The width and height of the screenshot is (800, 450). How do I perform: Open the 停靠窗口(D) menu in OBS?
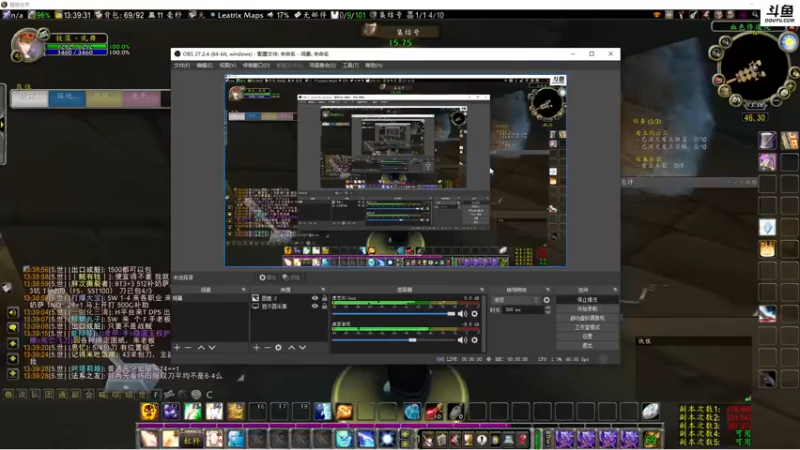(256, 65)
